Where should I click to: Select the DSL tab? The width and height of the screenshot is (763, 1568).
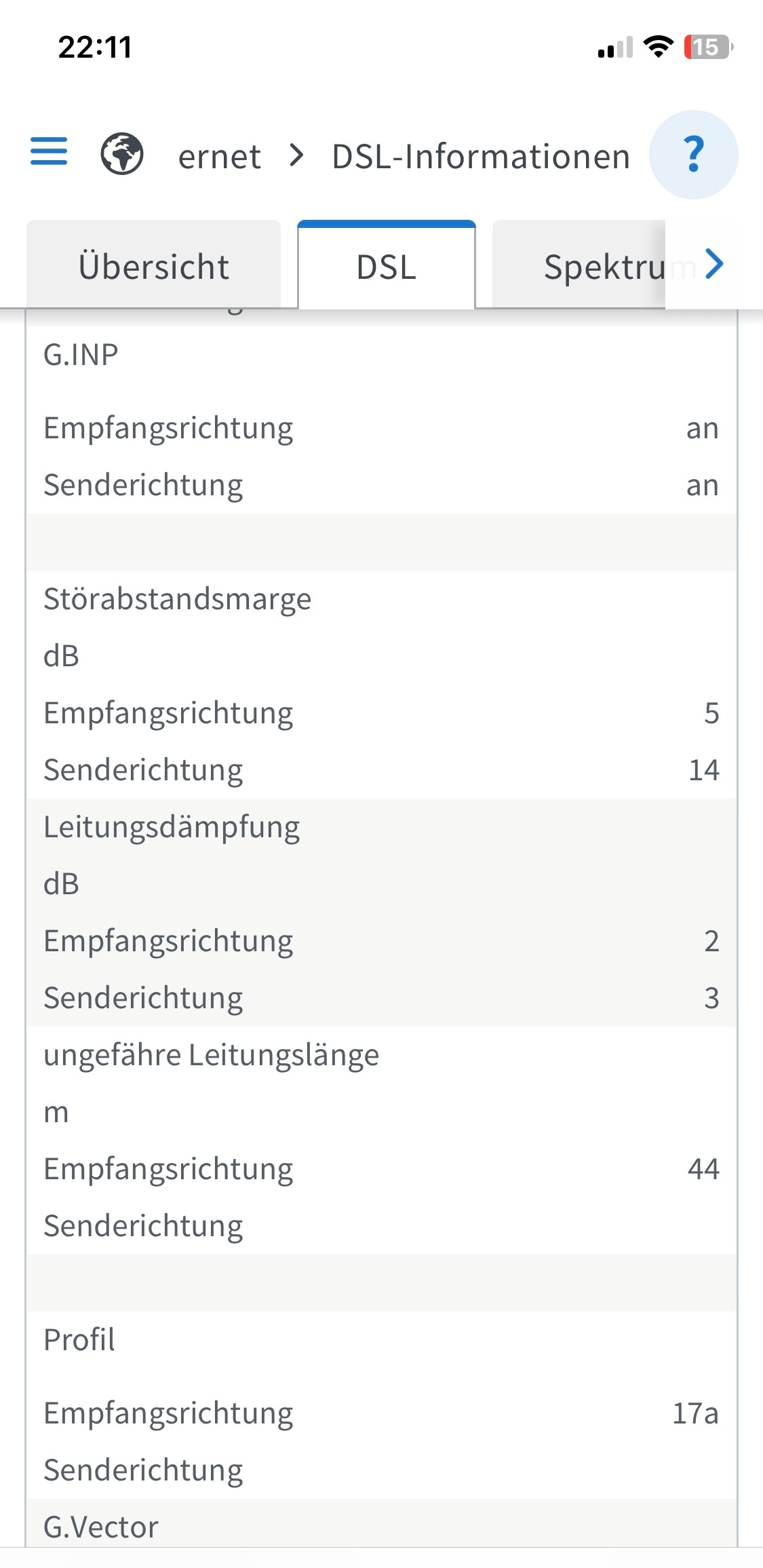[x=387, y=266]
